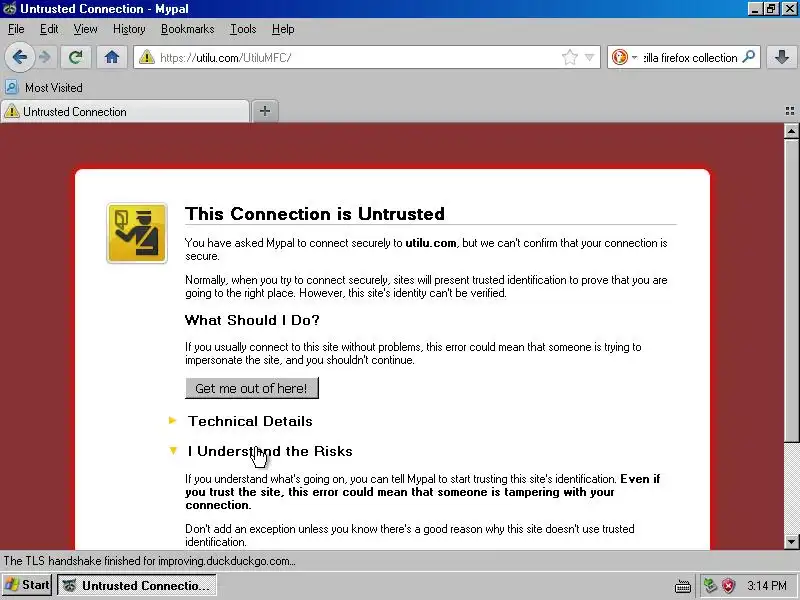Go back with the Back arrow button
Screen dimensions: 800x600
click(19, 57)
